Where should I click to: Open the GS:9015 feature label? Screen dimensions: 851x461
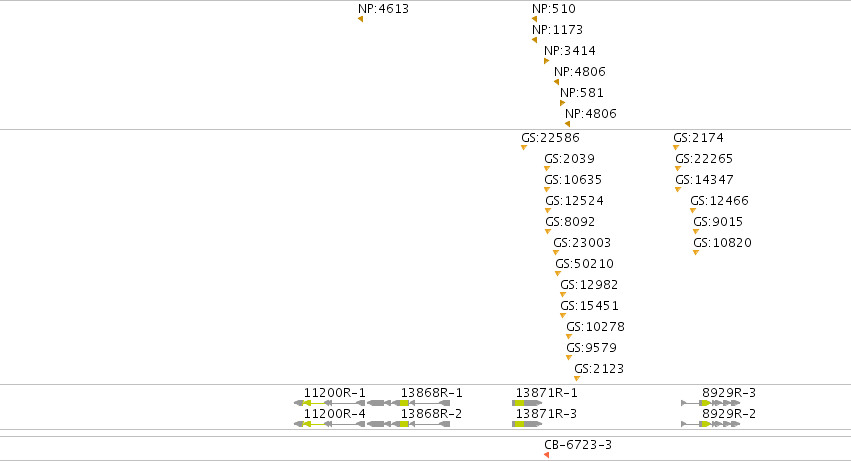tap(718, 222)
